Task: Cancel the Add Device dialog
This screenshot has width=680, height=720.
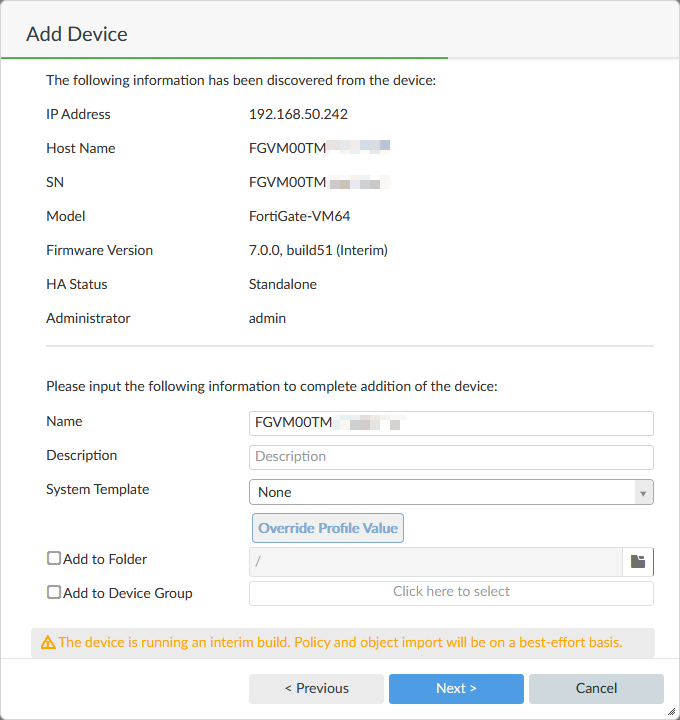Action: (596, 688)
